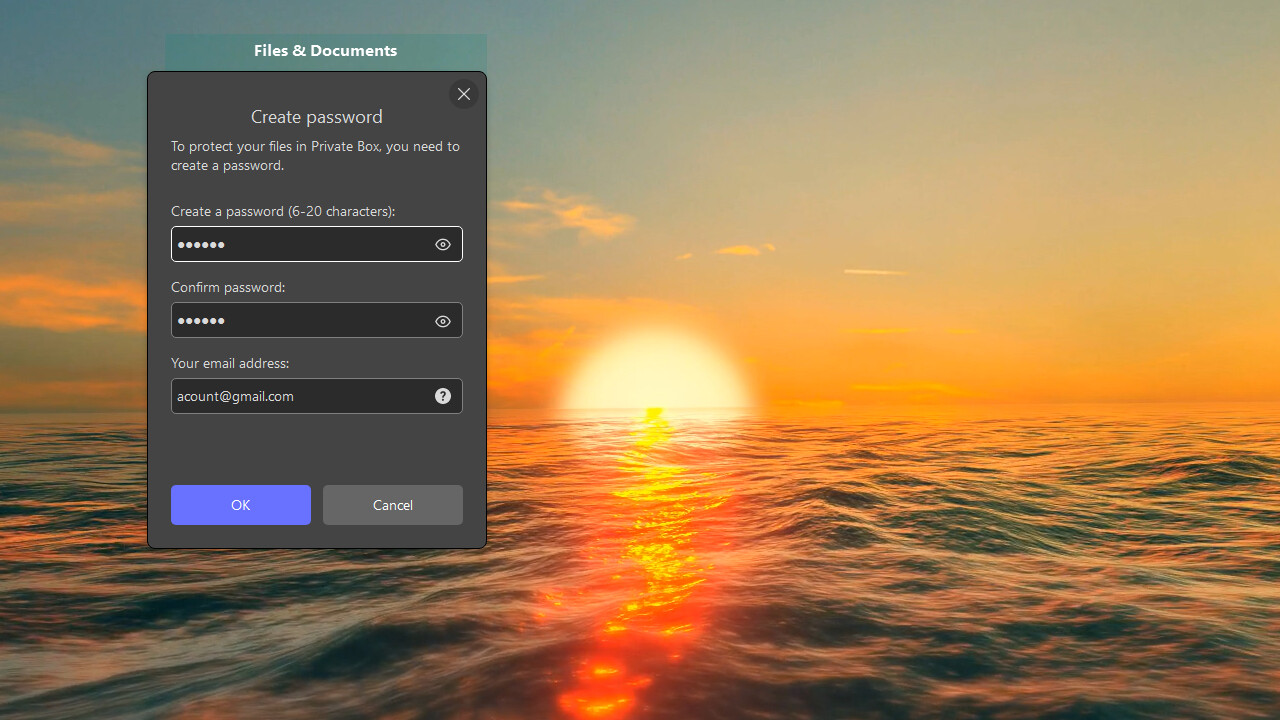This screenshot has width=1280, height=720.
Task: Click the circular help badge for email address
Action: click(x=442, y=395)
